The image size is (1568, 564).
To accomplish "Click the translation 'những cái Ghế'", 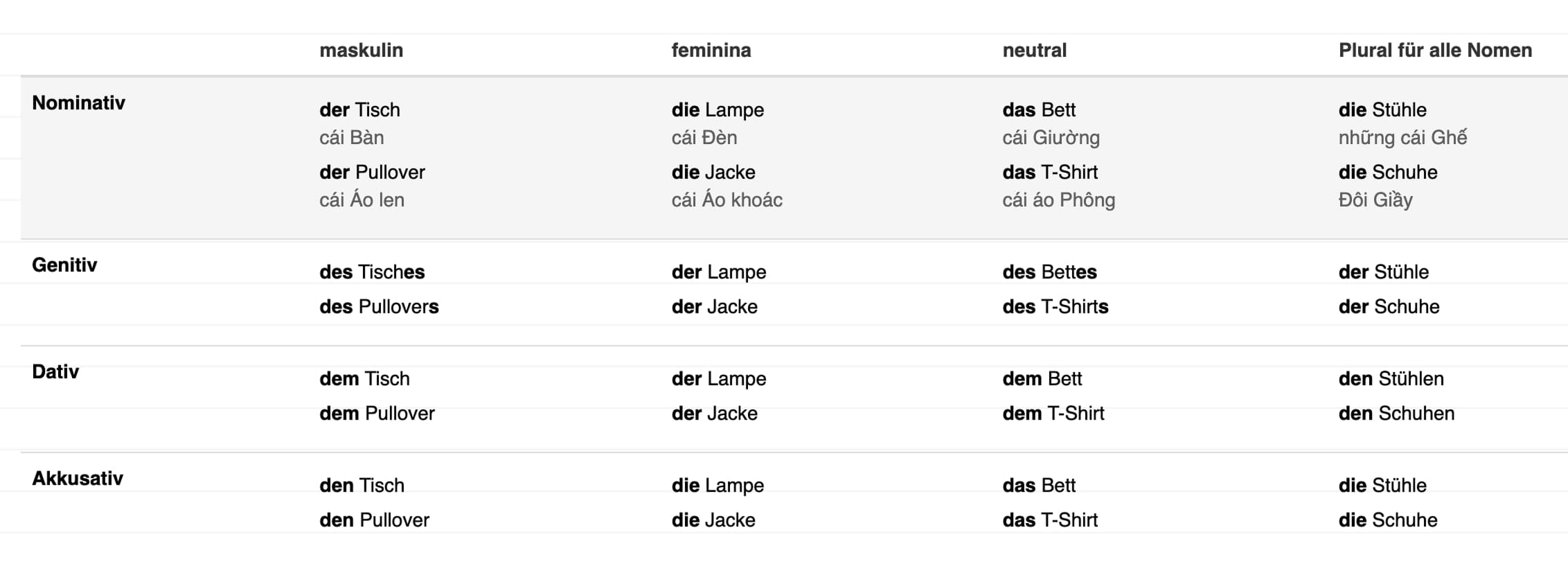I will tap(1402, 138).
